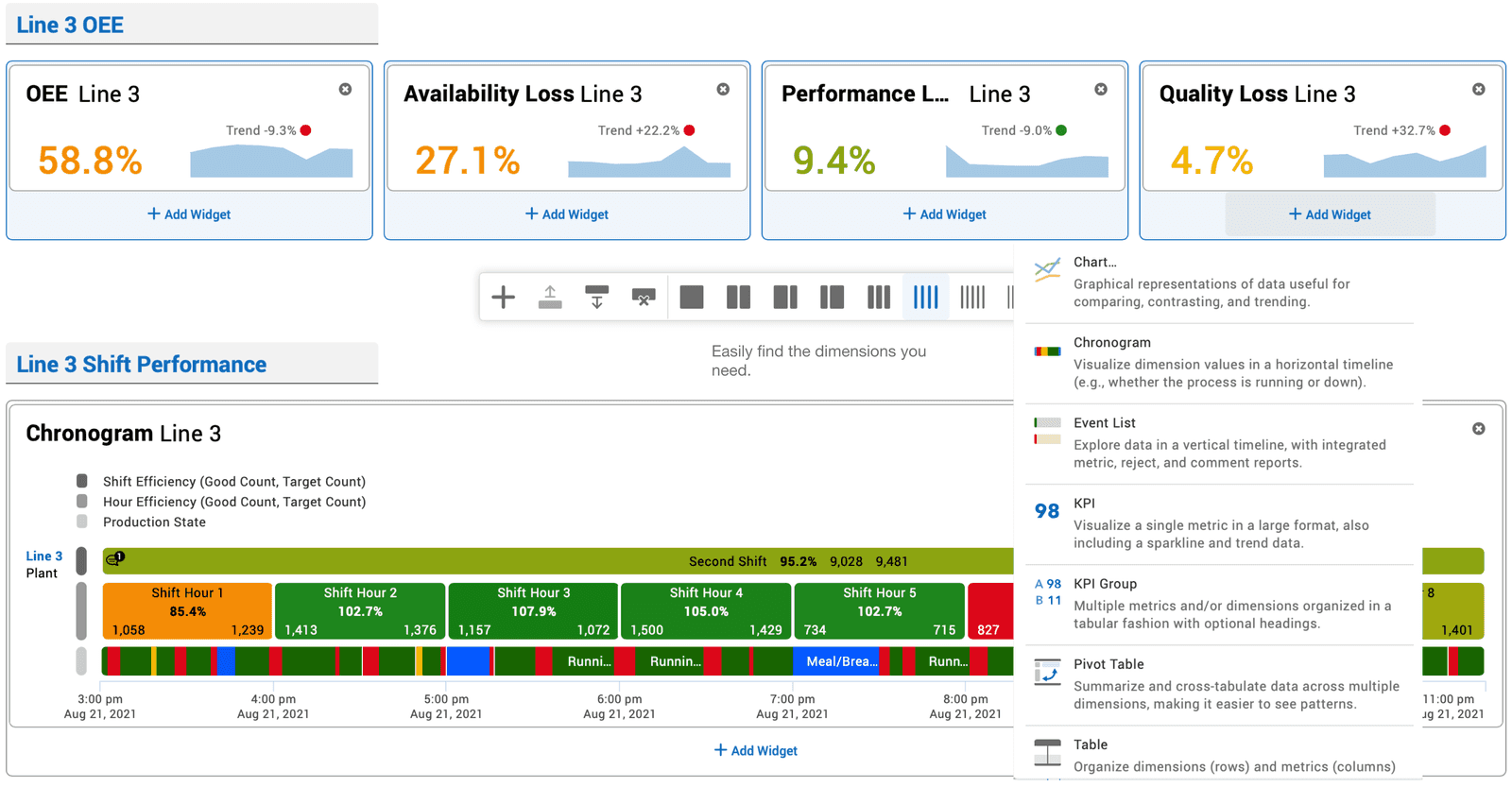Viewport: 1512px width, 787px height.
Task: Remove the Quality Loss Line 3 widget
Action: (1478, 89)
